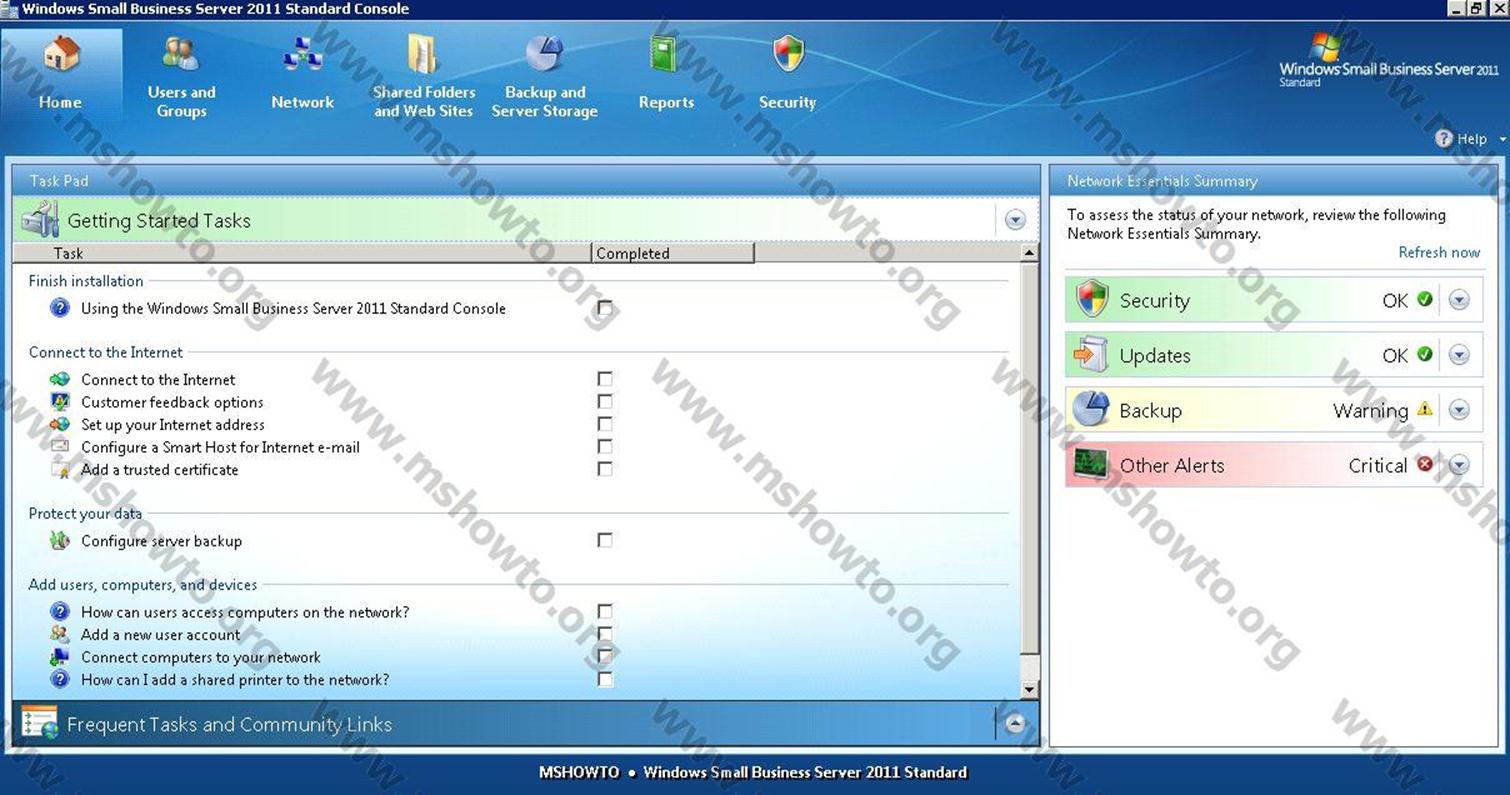
Task: Click the Add a trusted certificate icon
Action: pos(60,469)
